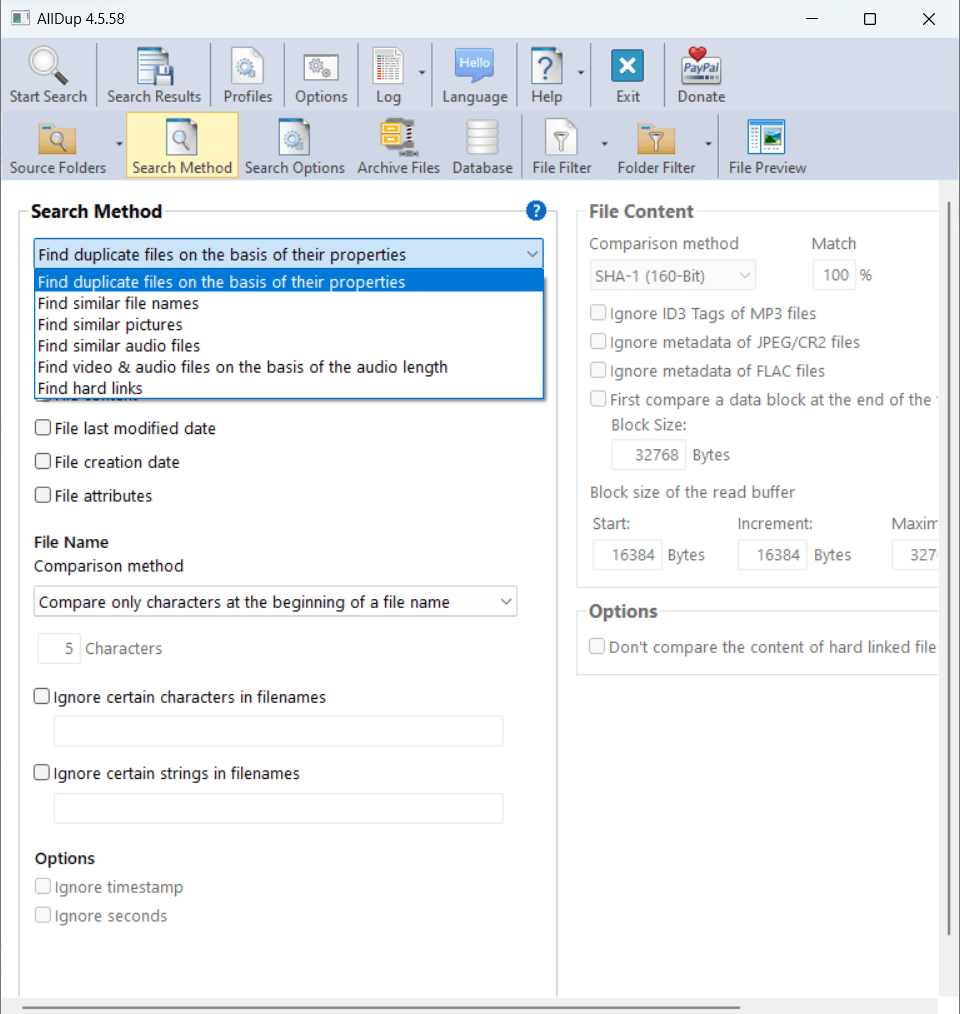
Task: Click the Block Size 32768 field
Action: 648,455
